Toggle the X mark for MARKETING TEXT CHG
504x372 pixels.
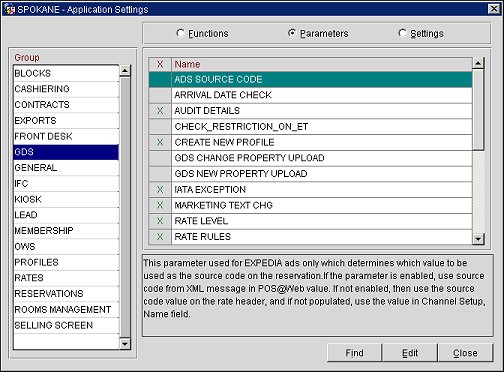click(x=160, y=206)
